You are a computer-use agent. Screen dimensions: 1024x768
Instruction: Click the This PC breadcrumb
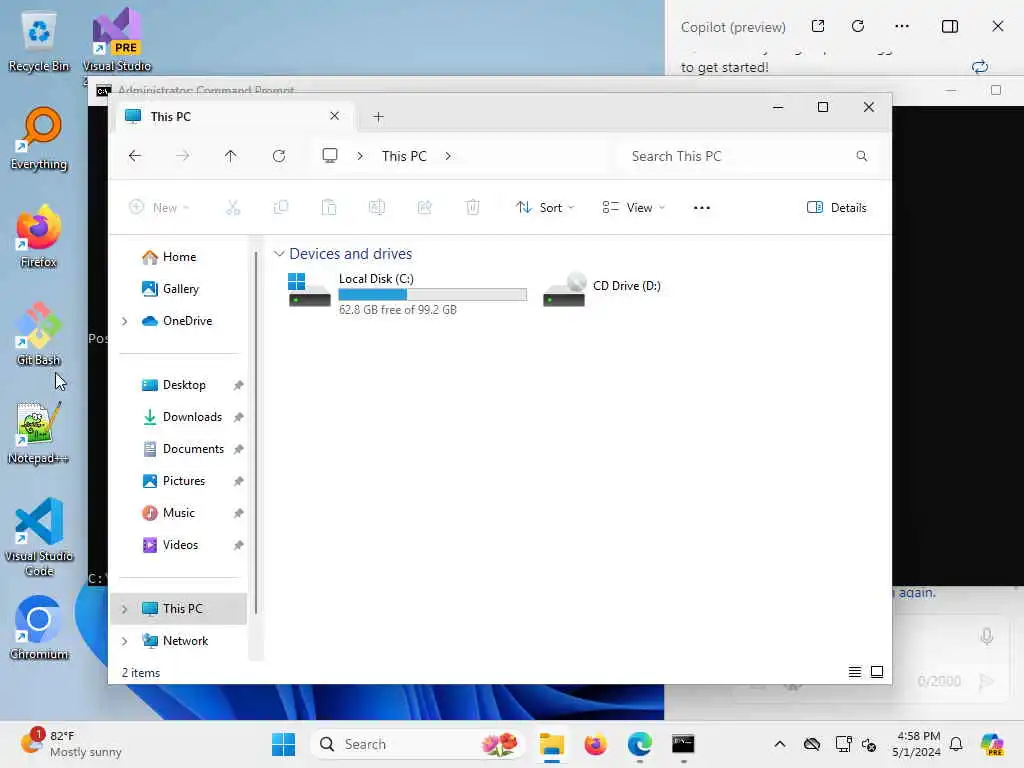404,156
